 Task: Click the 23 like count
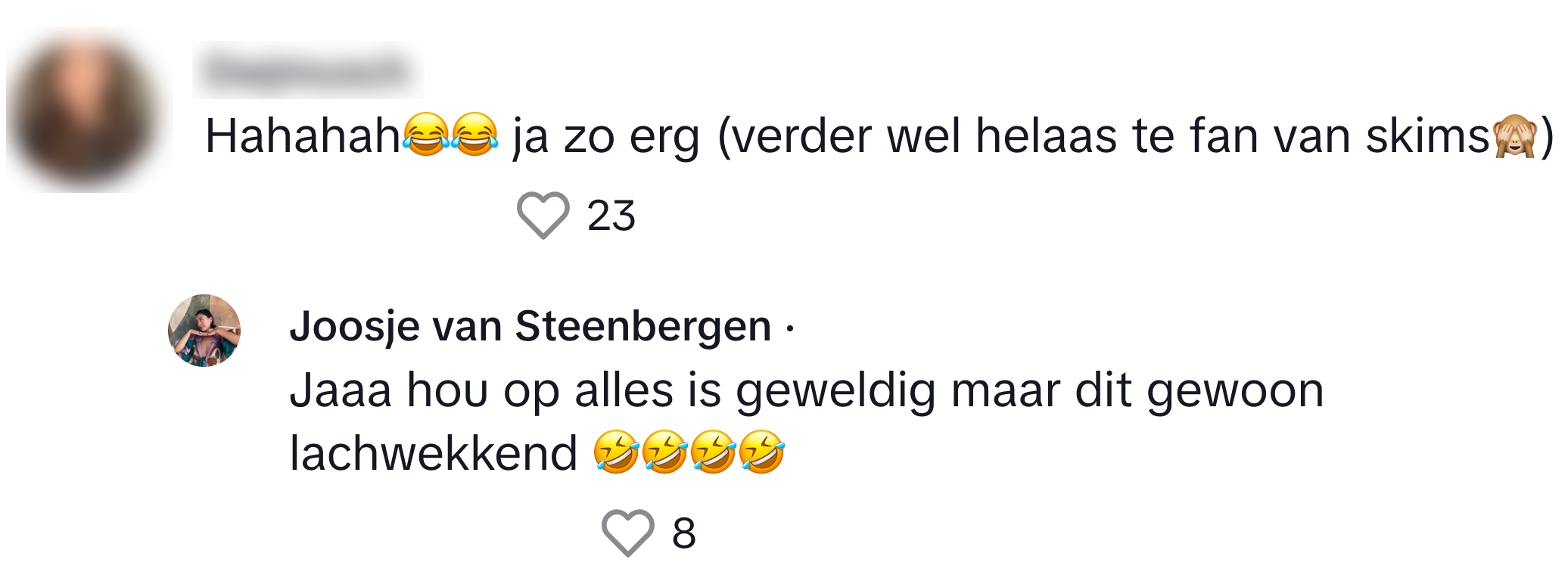pos(611,216)
